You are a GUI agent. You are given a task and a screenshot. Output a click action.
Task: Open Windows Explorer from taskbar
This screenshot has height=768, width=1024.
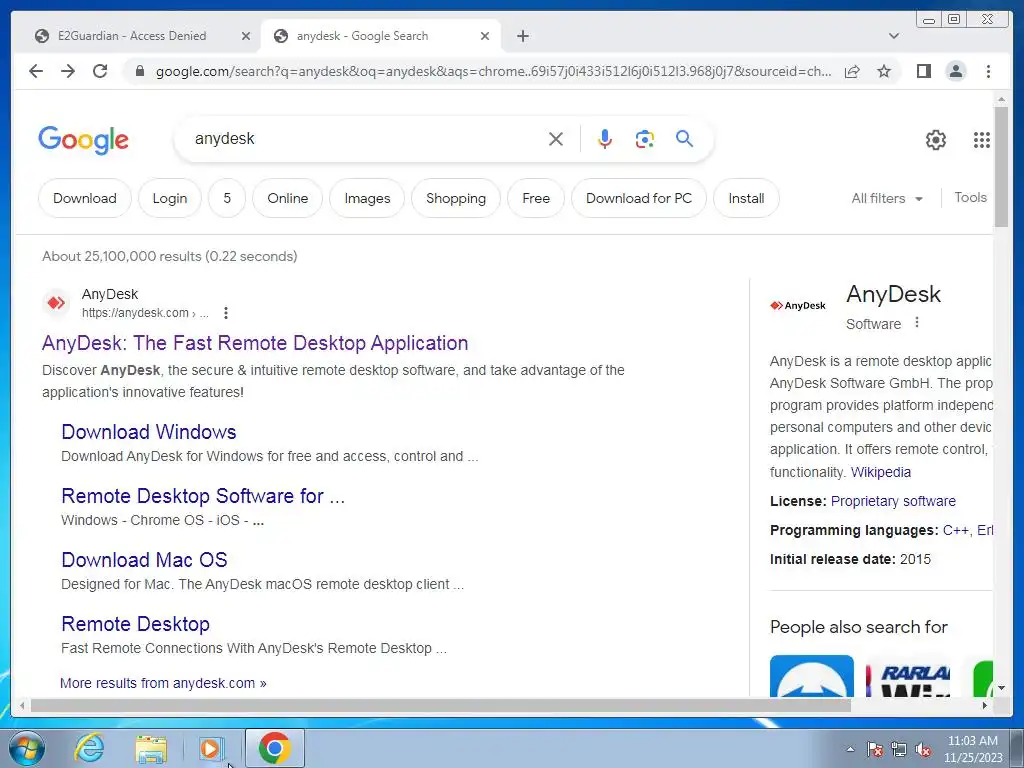(x=151, y=748)
